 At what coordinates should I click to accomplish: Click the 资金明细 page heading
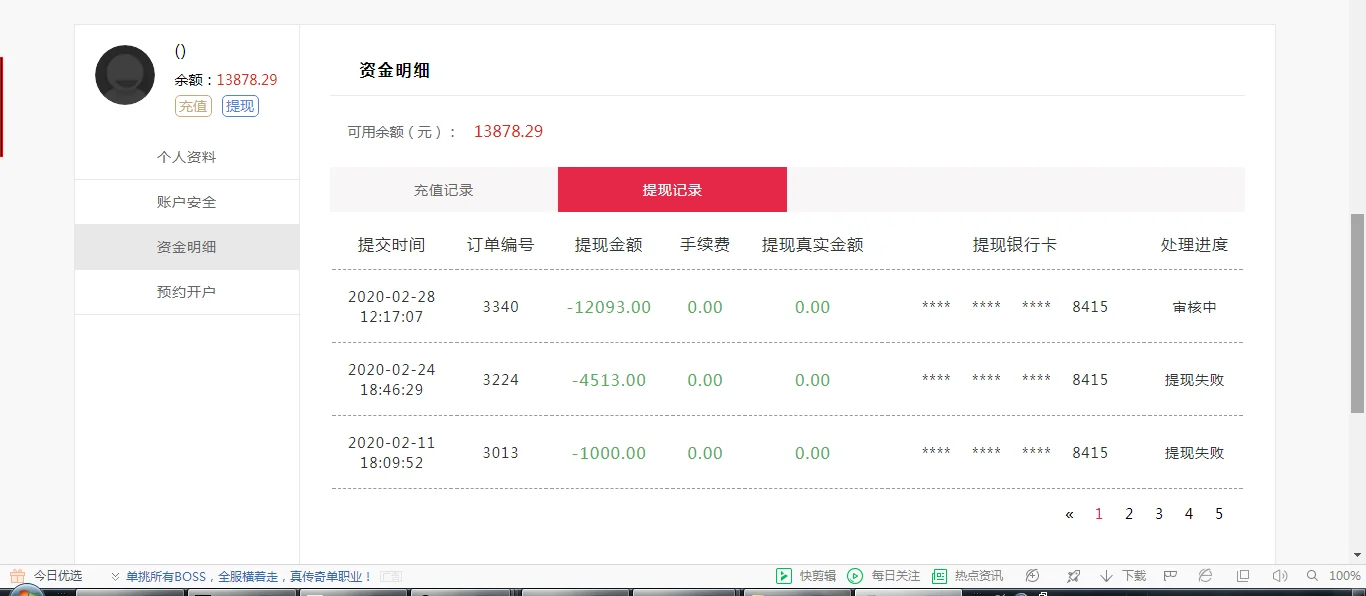[x=394, y=70]
